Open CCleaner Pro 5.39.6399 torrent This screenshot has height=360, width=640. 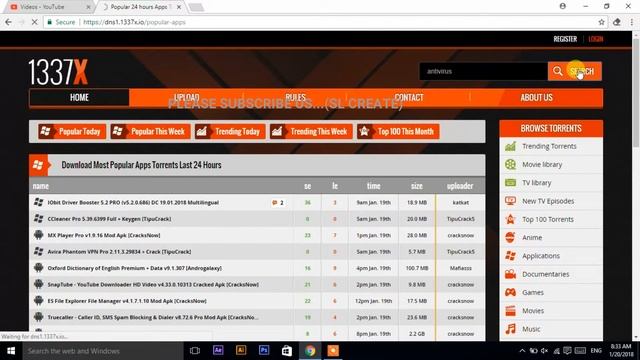coord(109,219)
